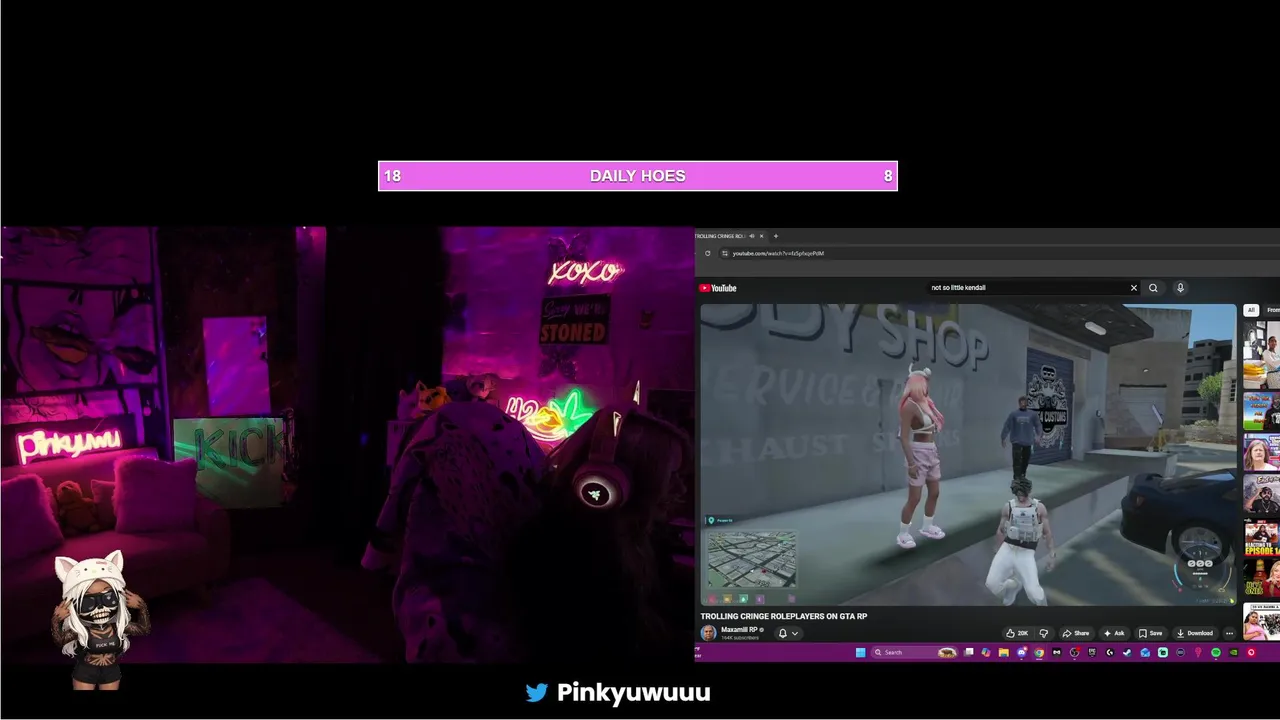Open Discord from the taskbar

(1022, 652)
